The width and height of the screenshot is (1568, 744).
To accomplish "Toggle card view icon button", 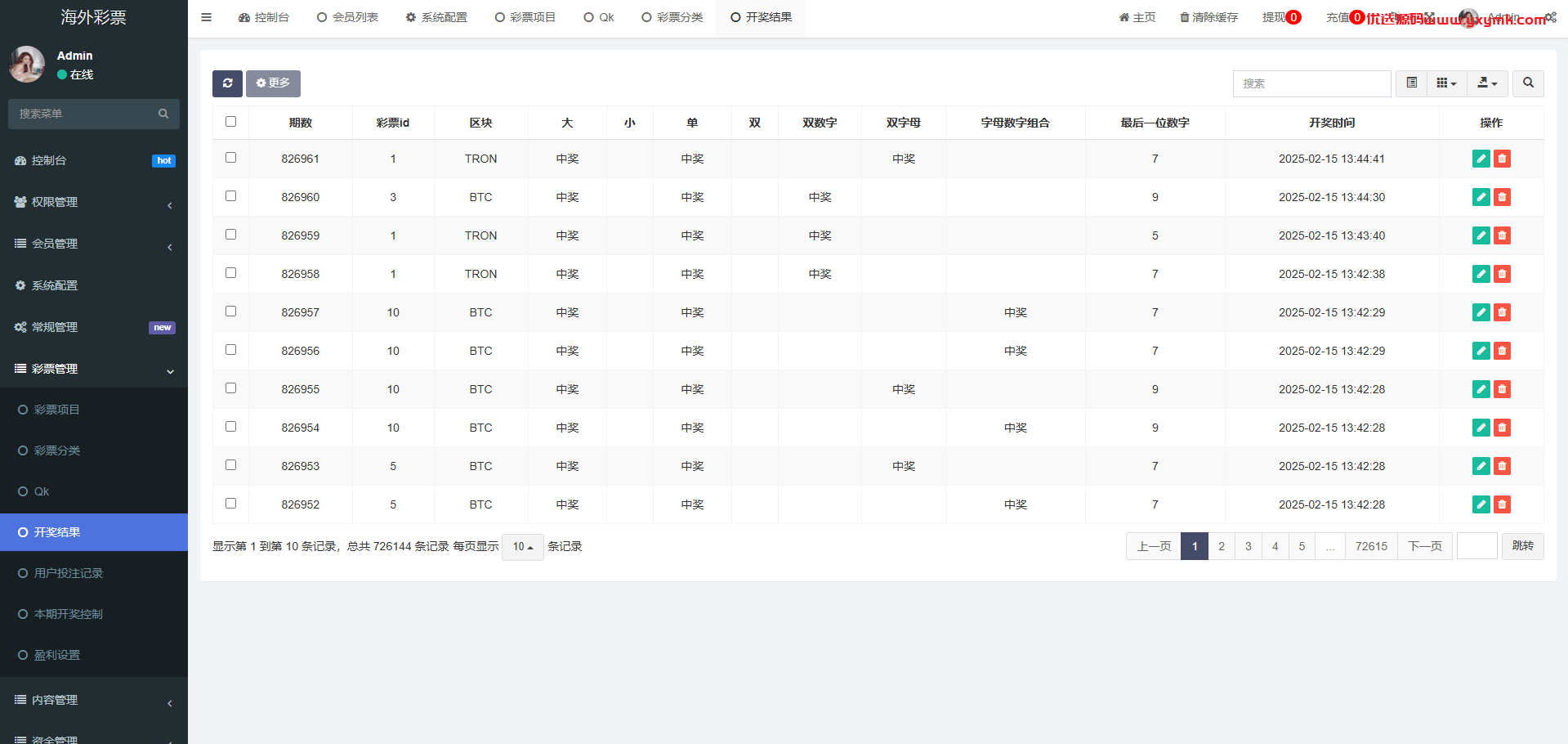I will tap(1411, 83).
